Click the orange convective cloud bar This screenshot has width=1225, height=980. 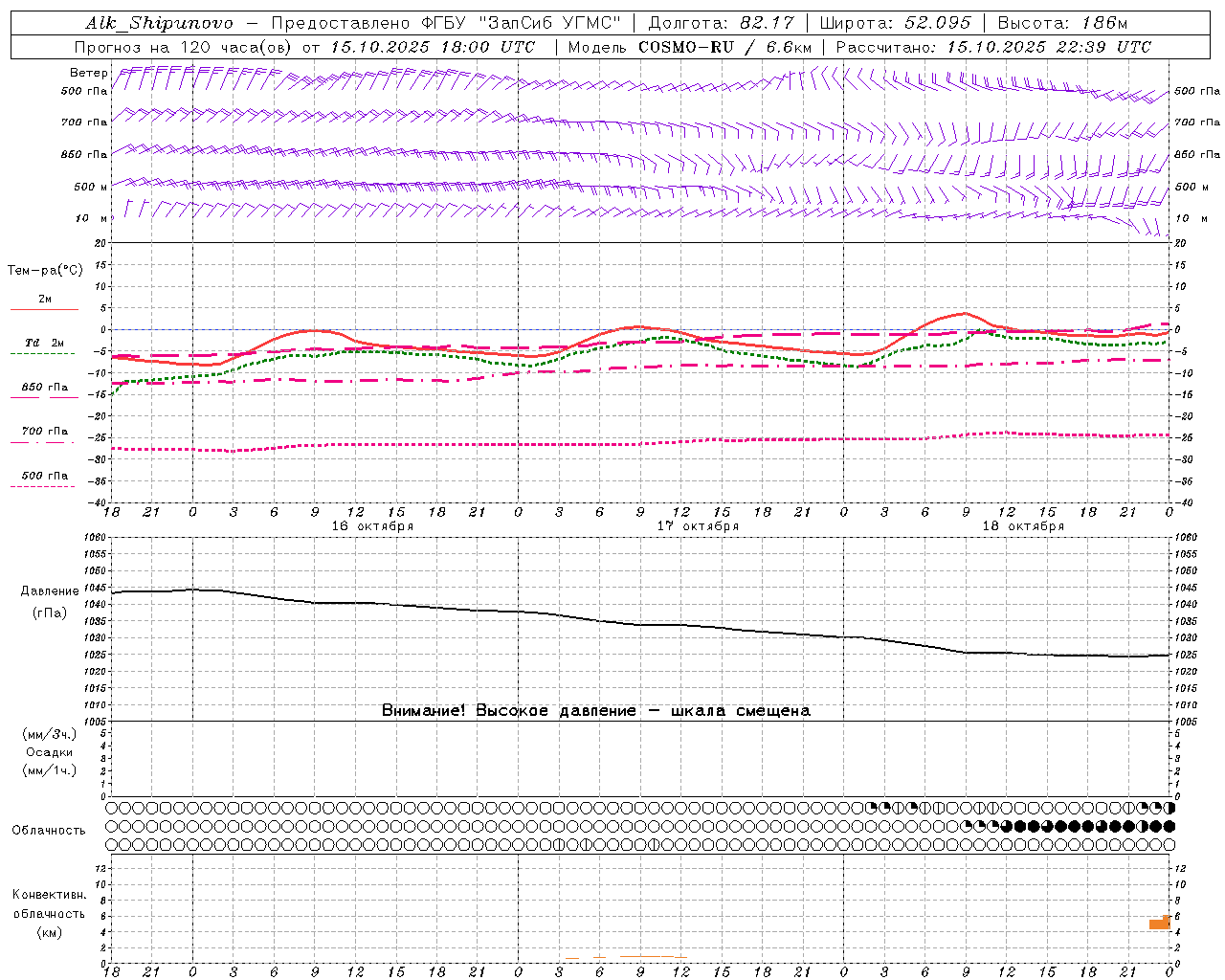pyautogui.click(x=1160, y=923)
